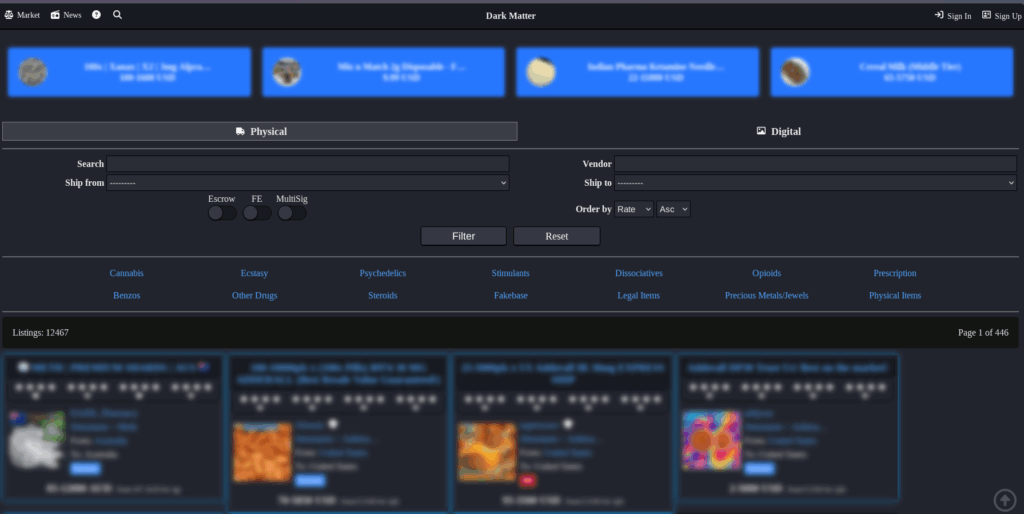Screen dimensions: 1024x514
Task: Click the Legal Items category link
Action: pyautogui.click(x=638, y=296)
